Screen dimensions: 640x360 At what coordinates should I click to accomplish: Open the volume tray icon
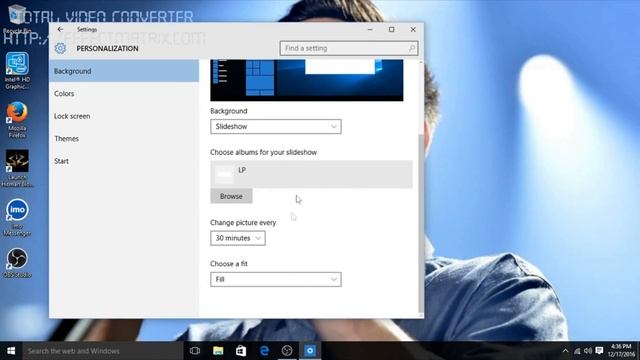click(x=588, y=351)
